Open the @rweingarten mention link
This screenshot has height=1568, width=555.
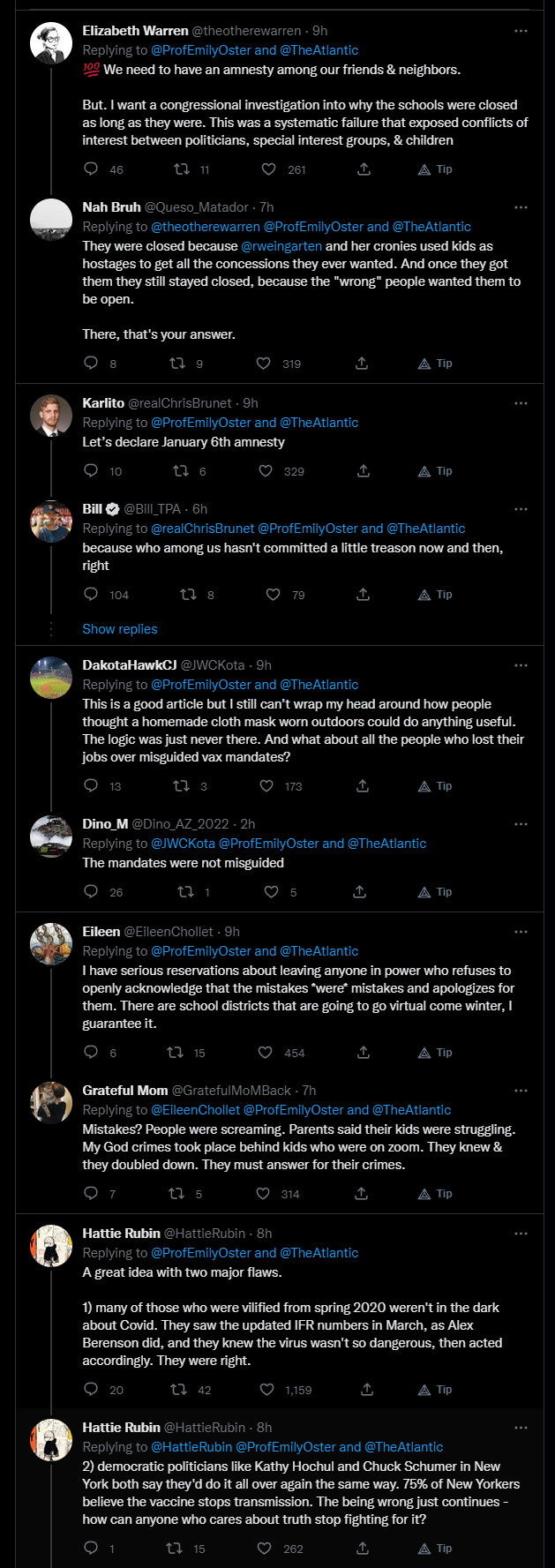coord(281,246)
